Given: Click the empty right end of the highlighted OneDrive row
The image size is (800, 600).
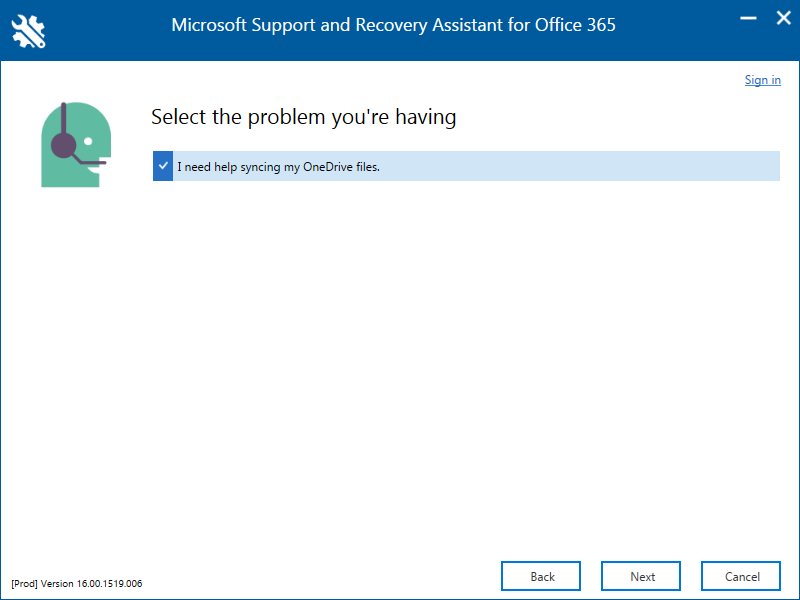Looking at the screenshot, I should (x=700, y=166).
